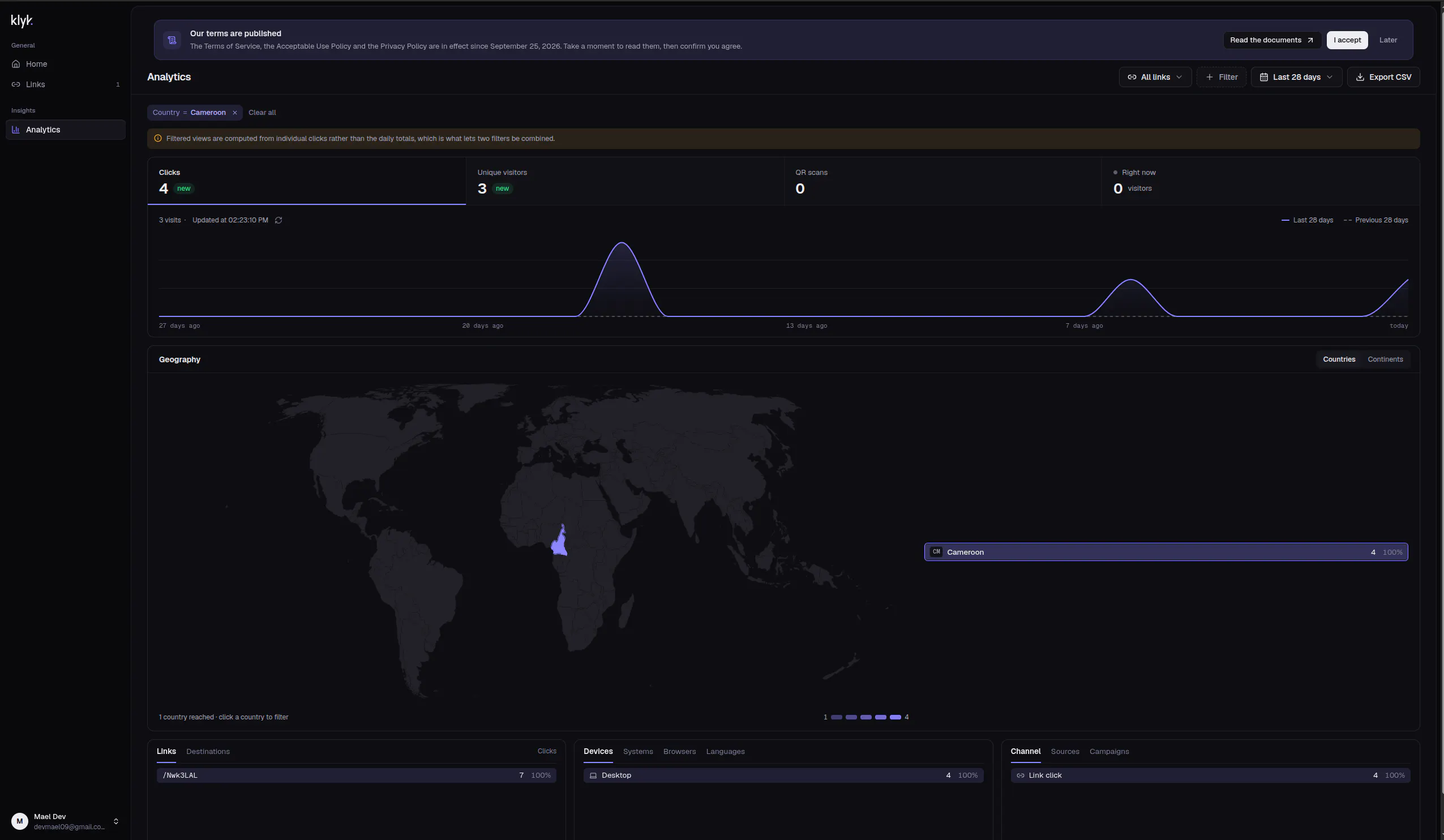
Task: Click the CM flag badge for Cameroon
Action: [936, 552]
